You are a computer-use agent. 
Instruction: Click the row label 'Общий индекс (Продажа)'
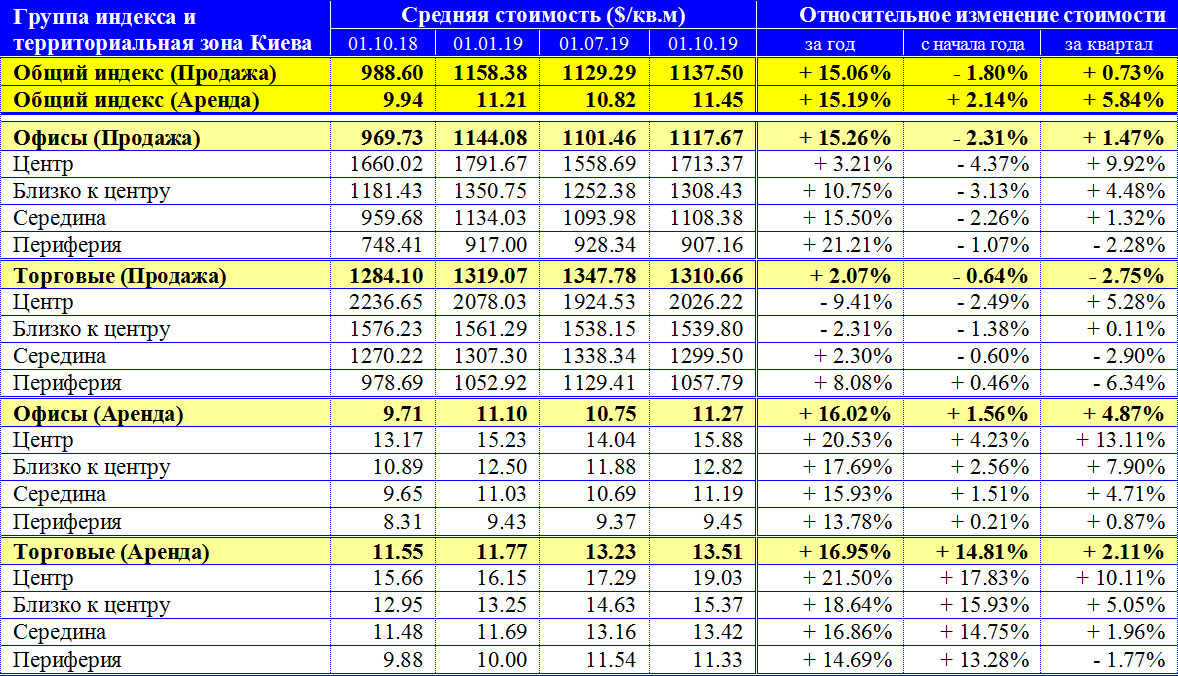coord(145,73)
